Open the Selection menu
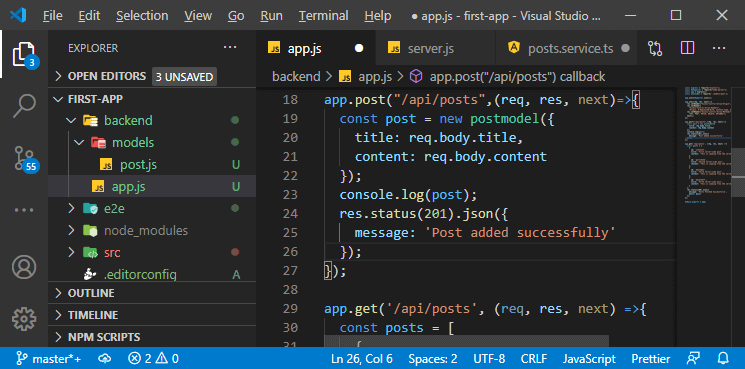 pos(142,16)
